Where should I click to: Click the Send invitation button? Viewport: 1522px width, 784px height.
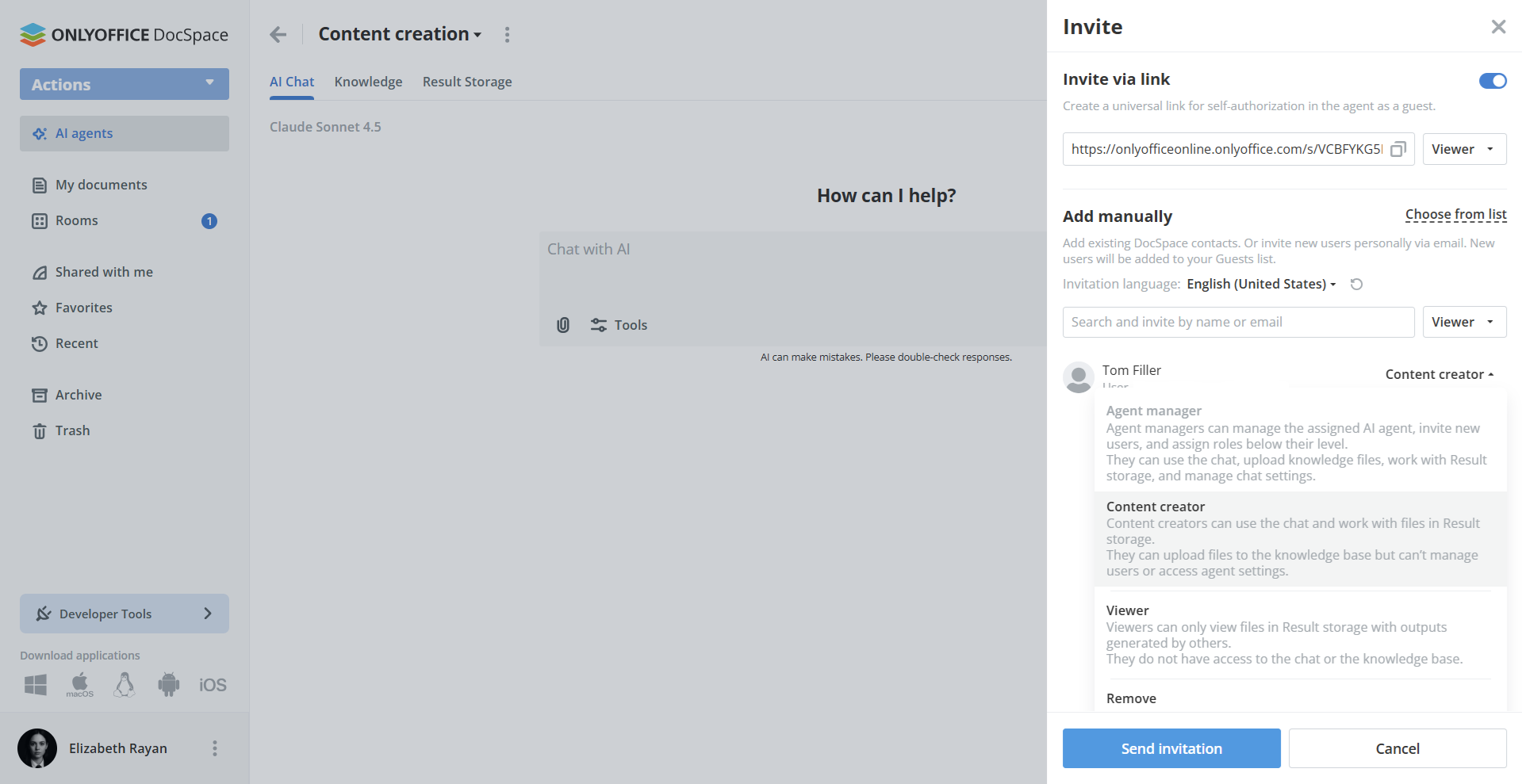tap(1171, 748)
